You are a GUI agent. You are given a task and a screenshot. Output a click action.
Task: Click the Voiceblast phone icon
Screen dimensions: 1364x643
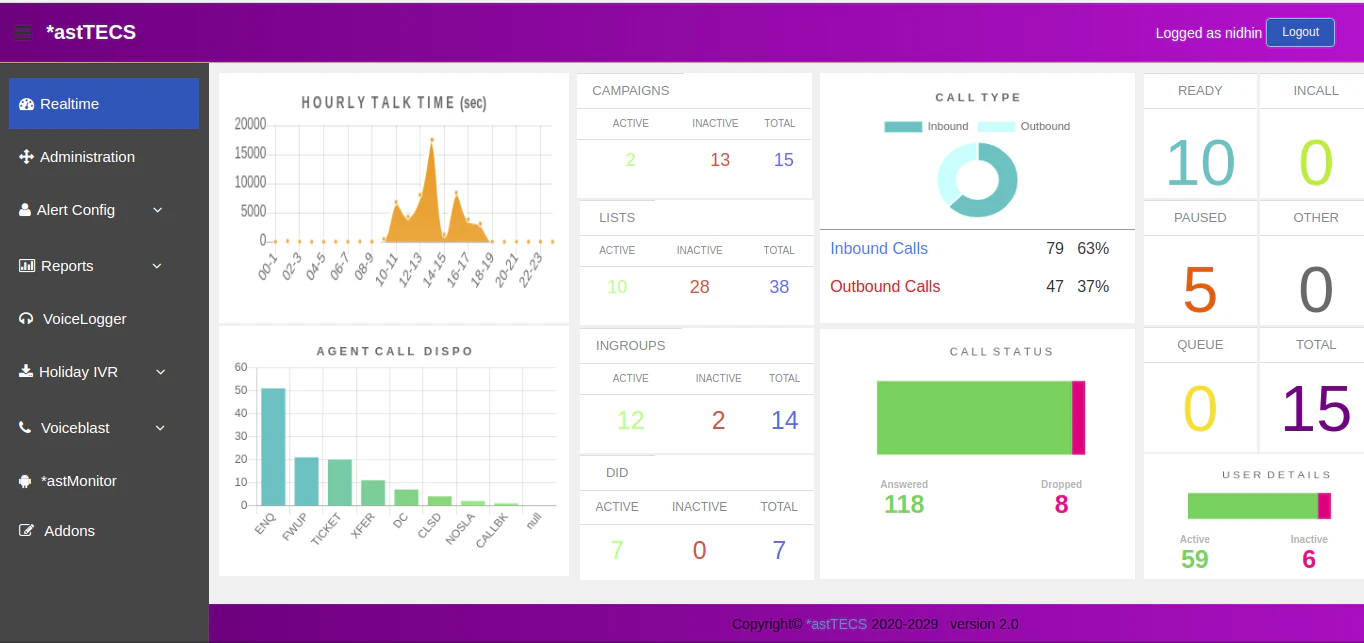pos(24,428)
